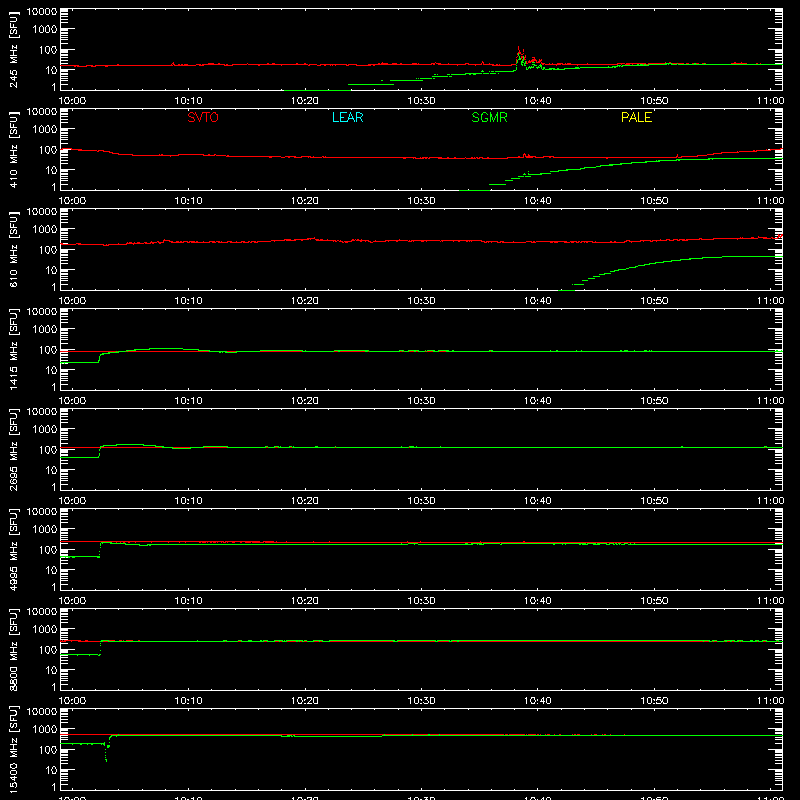Select the 2695 MHz [SFU] axis title
The height and width of the screenshot is (800, 800).
13,449
